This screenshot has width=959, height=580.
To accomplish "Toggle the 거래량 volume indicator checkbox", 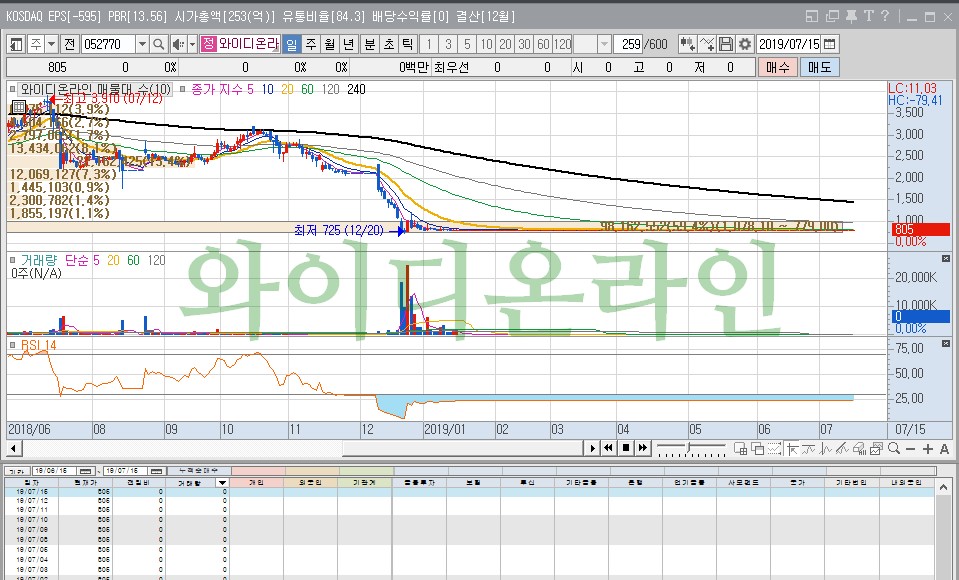I will 12,260.
